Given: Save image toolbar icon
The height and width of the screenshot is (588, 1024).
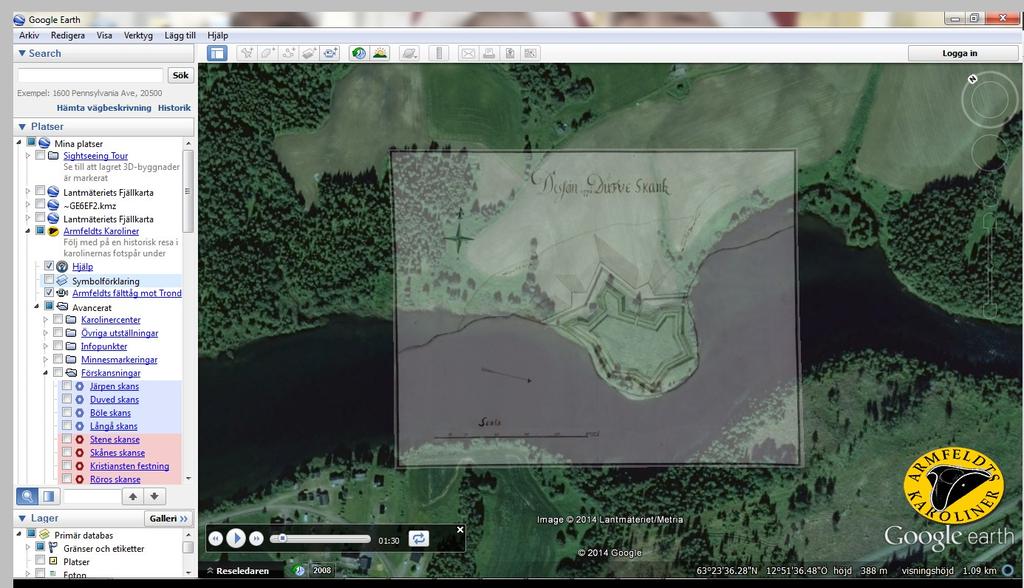Looking at the screenshot, I should (509, 53).
